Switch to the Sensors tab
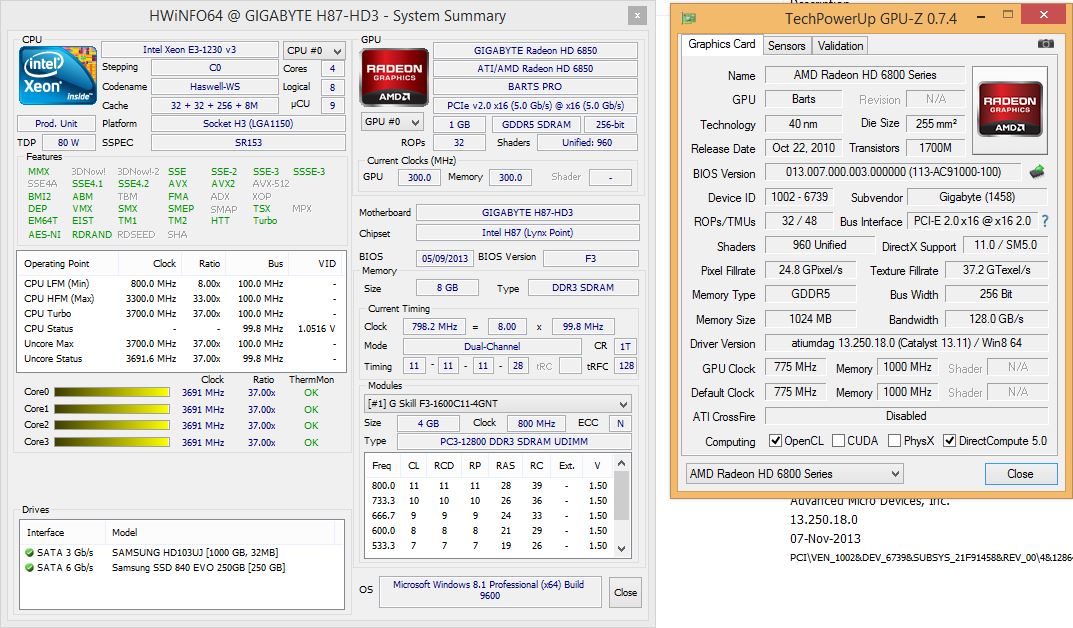The height and width of the screenshot is (628, 1073). [786, 46]
